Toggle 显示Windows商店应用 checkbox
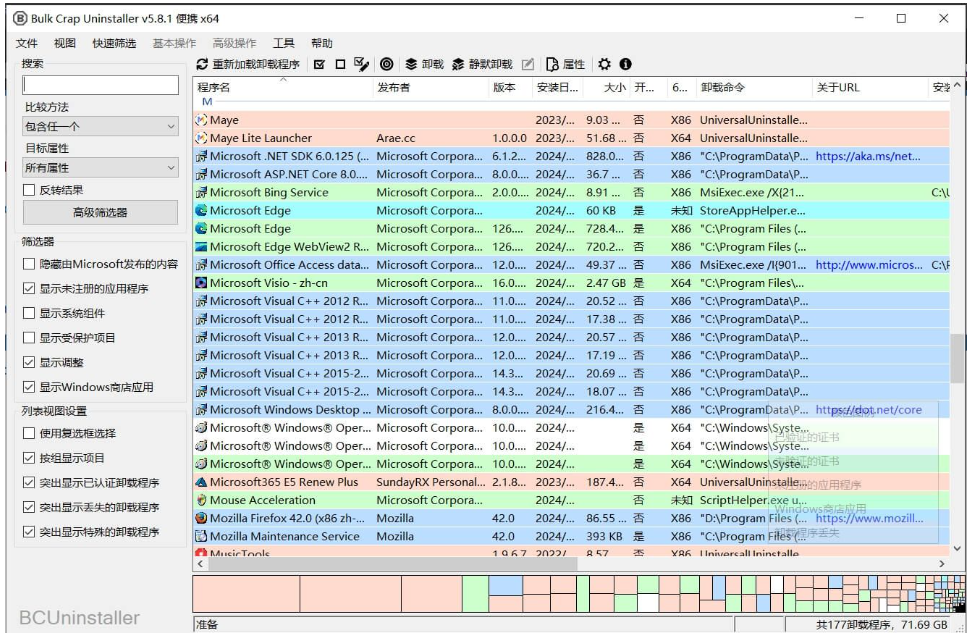 tap(29, 387)
